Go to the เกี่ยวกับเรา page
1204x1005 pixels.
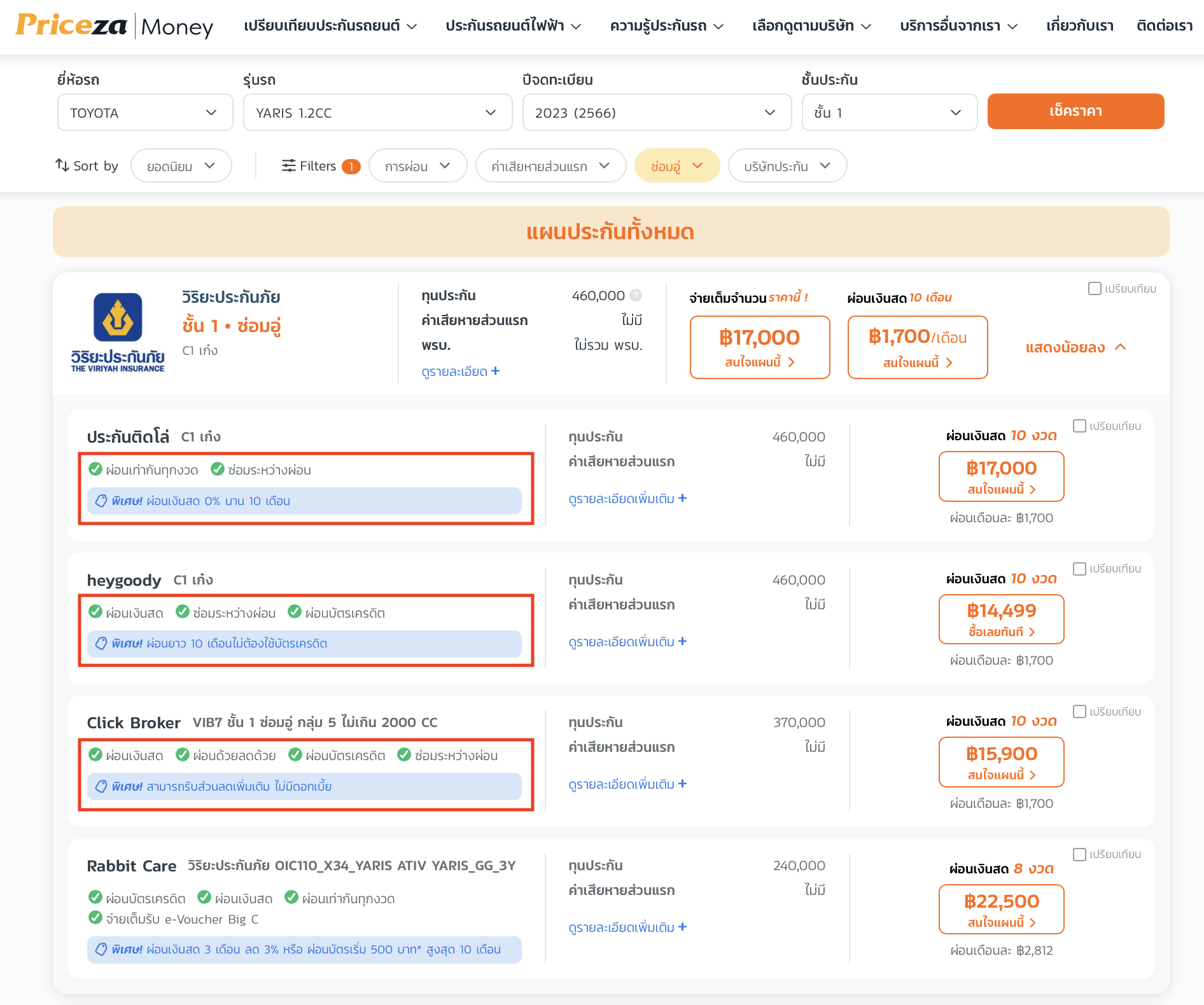pyautogui.click(x=1080, y=26)
